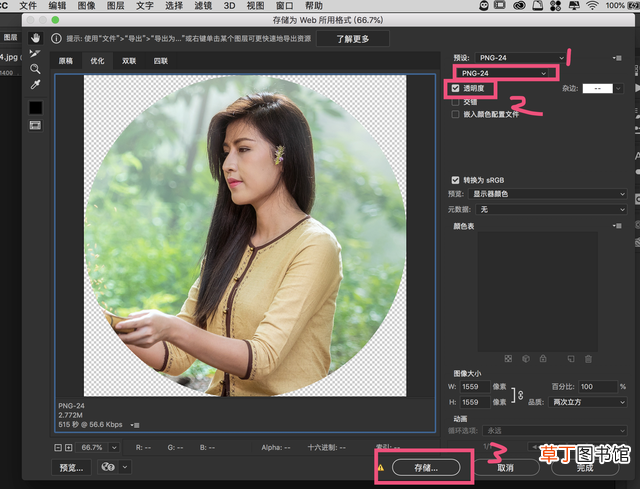Enable the 嵌入颜色配置文件 checkbox
640x489 pixels.
[456, 114]
